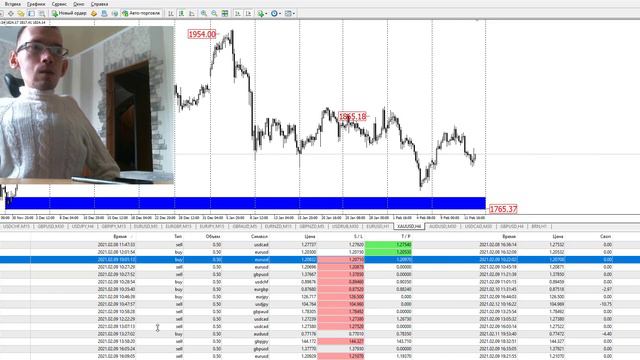Click the zoom out chart icon

point(214,13)
